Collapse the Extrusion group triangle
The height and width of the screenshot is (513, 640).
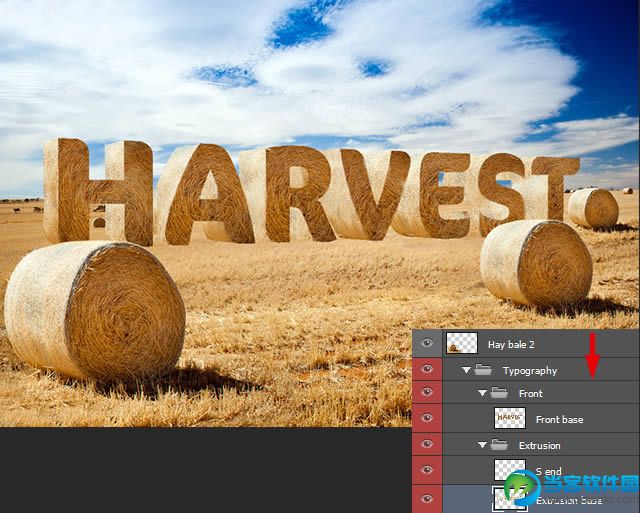point(482,445)
